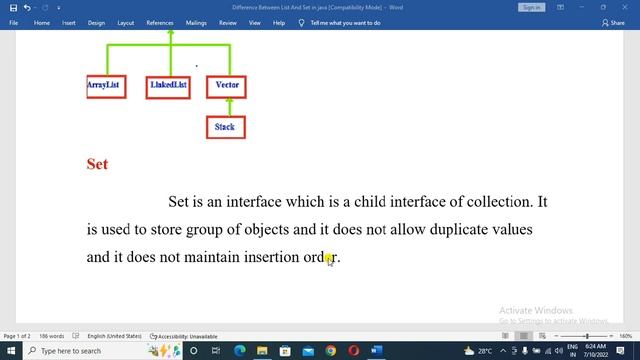Open the Review tab
Viewport: 640px width, 360px height.
coord(228,23)
